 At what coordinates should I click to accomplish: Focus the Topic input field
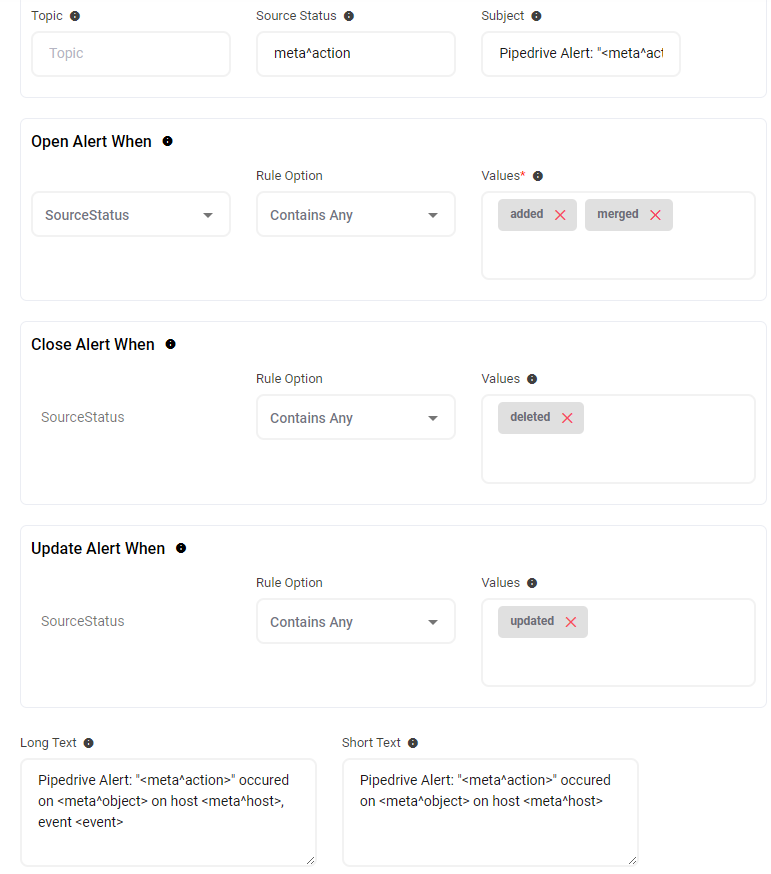point(131,54)
